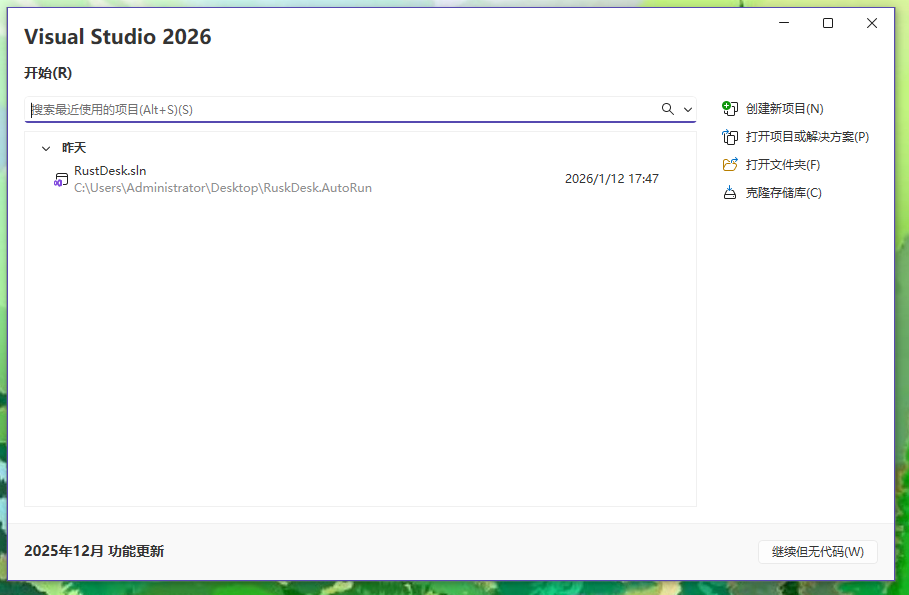Viewport: 909px width, 595px height.
Task: Click the magnifier search icon
Action: click(668, 109)
